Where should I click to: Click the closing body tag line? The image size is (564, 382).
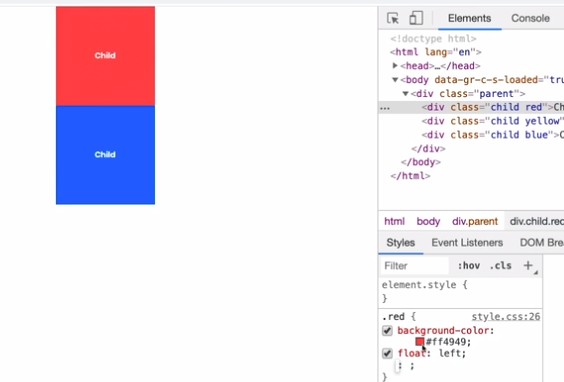pos(421,162)
